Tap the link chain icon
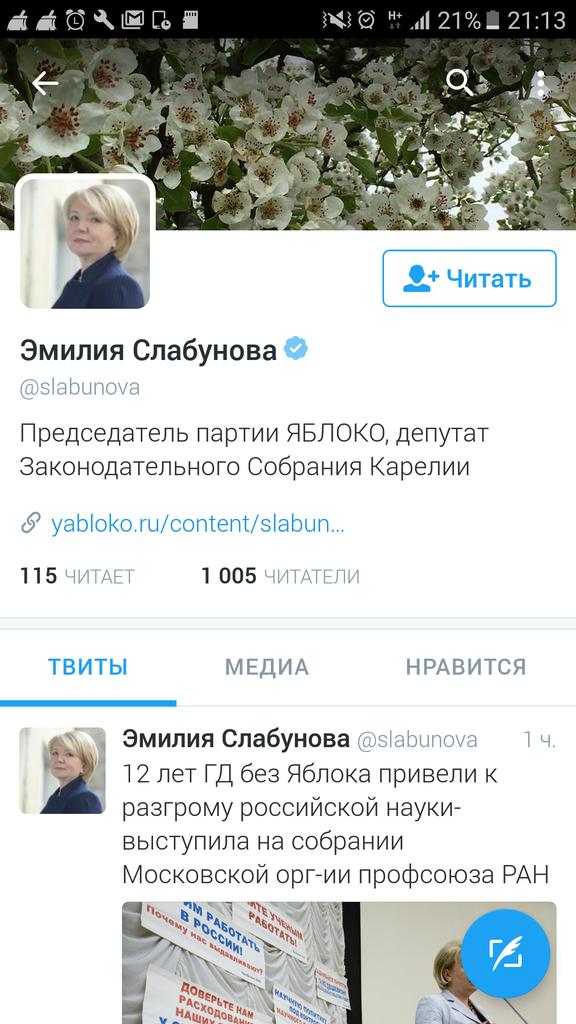Viewport: 576px width, 1024px height. tap(31, 523)
